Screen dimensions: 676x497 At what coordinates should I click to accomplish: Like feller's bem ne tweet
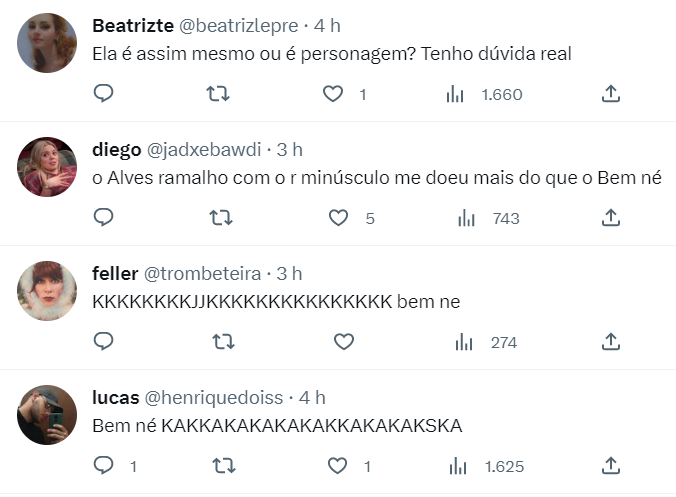[x=344, y=342]
